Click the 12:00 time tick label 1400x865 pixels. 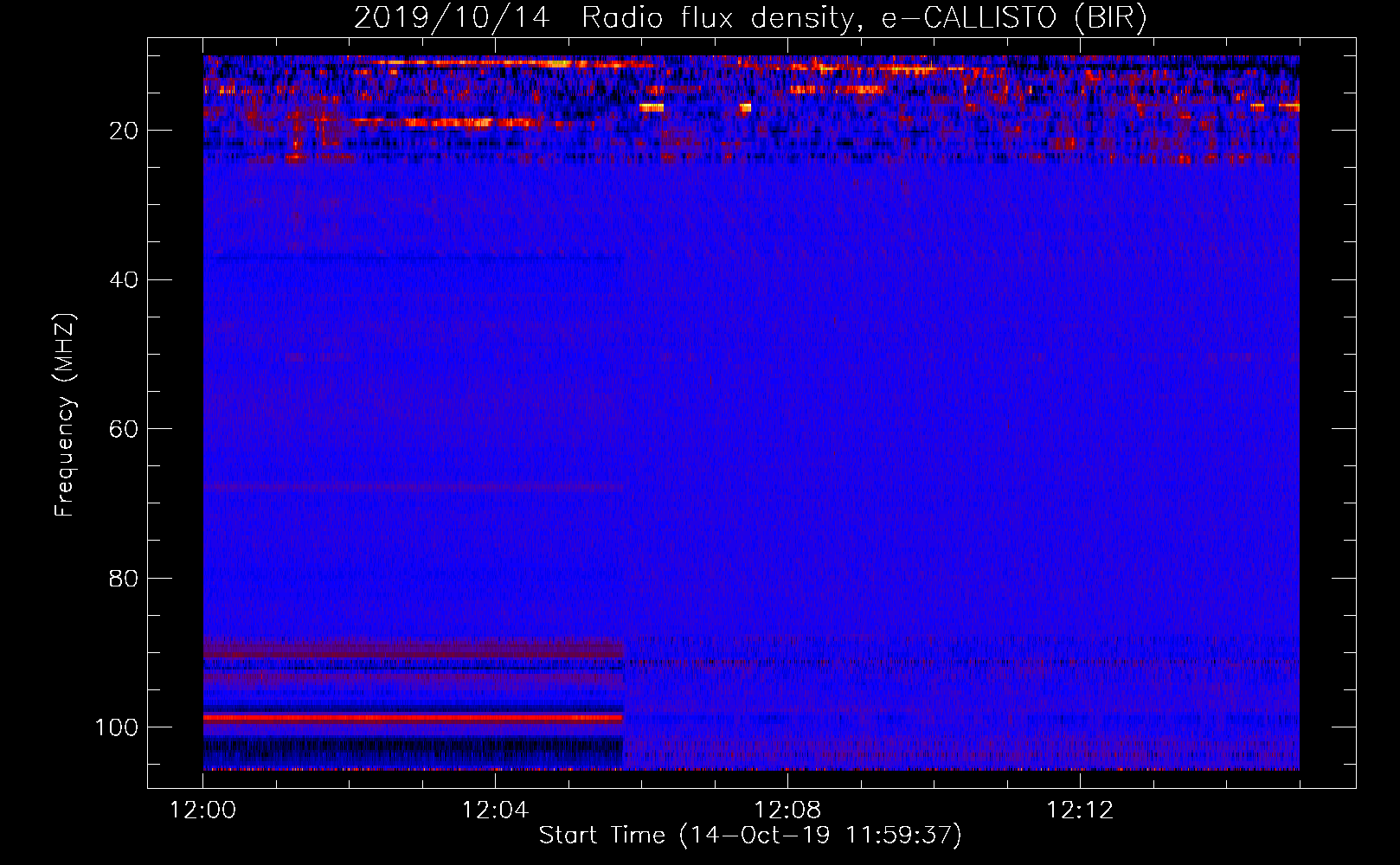coord(203,811)
